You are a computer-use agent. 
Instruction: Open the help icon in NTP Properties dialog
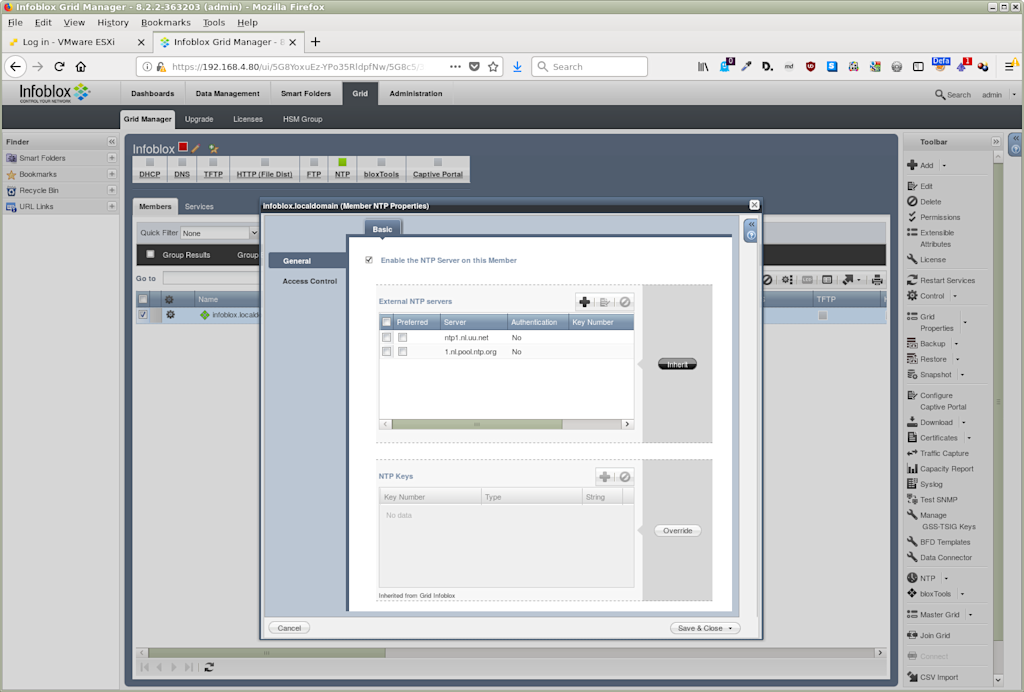(x=751, y=235)
